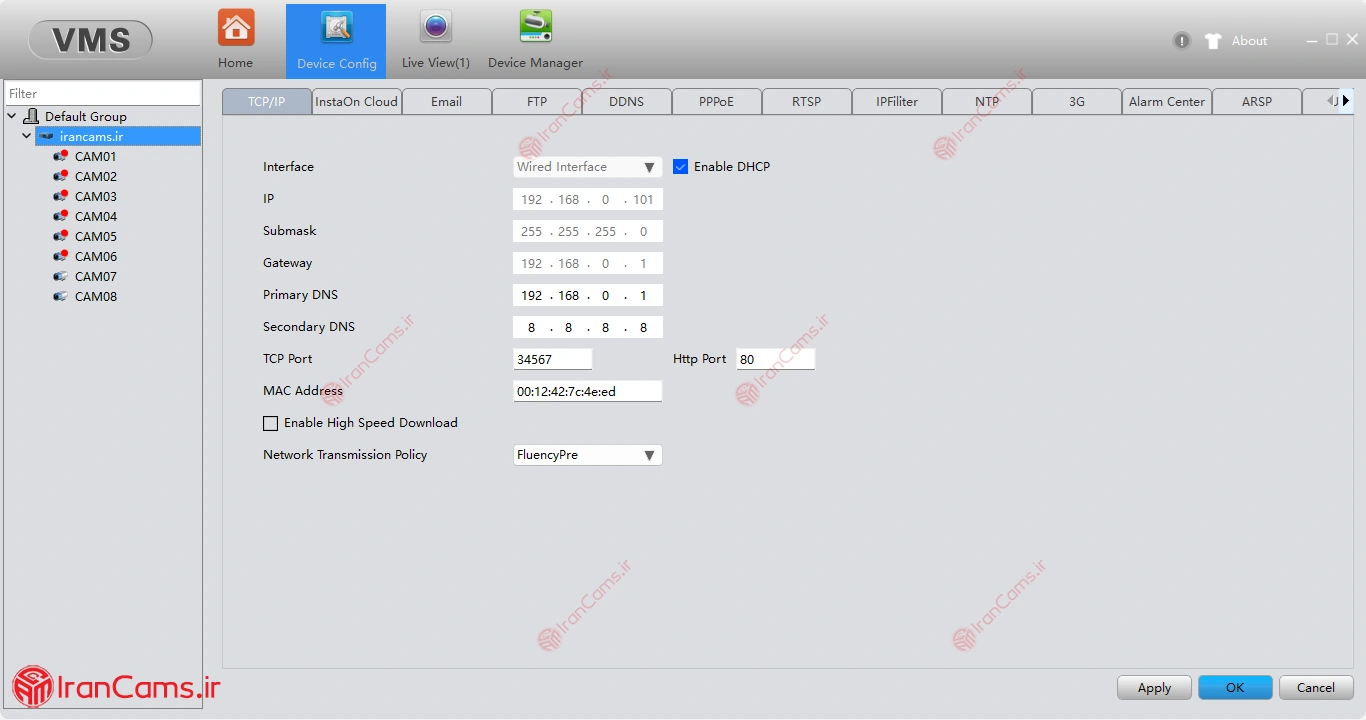
Task: Click the shirt skin icon
Action: point(1213,41)
